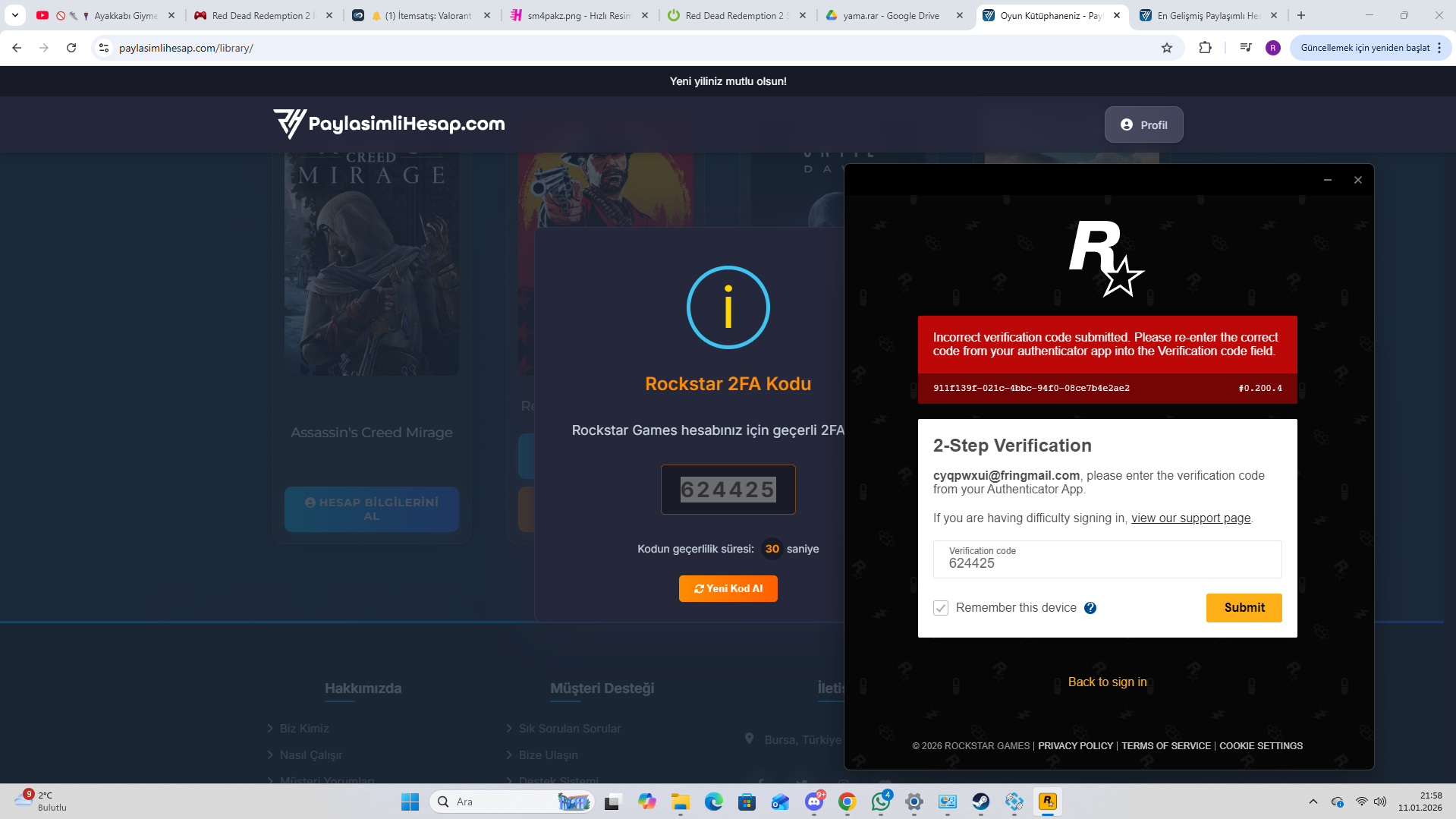Submit the Rockstar verification code
The width and height of the screenshot is (1456, 819).
[x=1244, y=608]
